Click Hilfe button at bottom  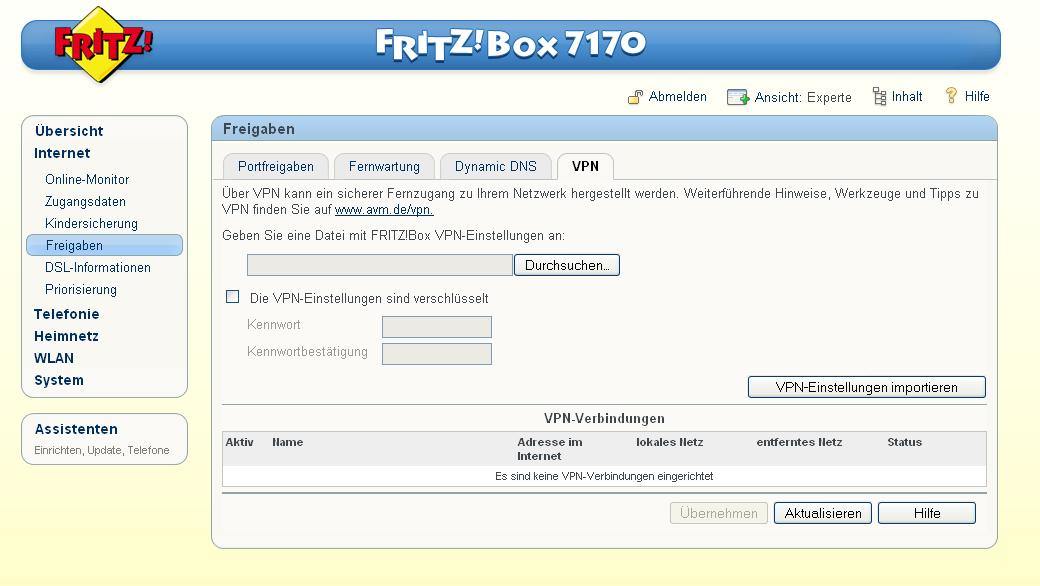(927, 513)
